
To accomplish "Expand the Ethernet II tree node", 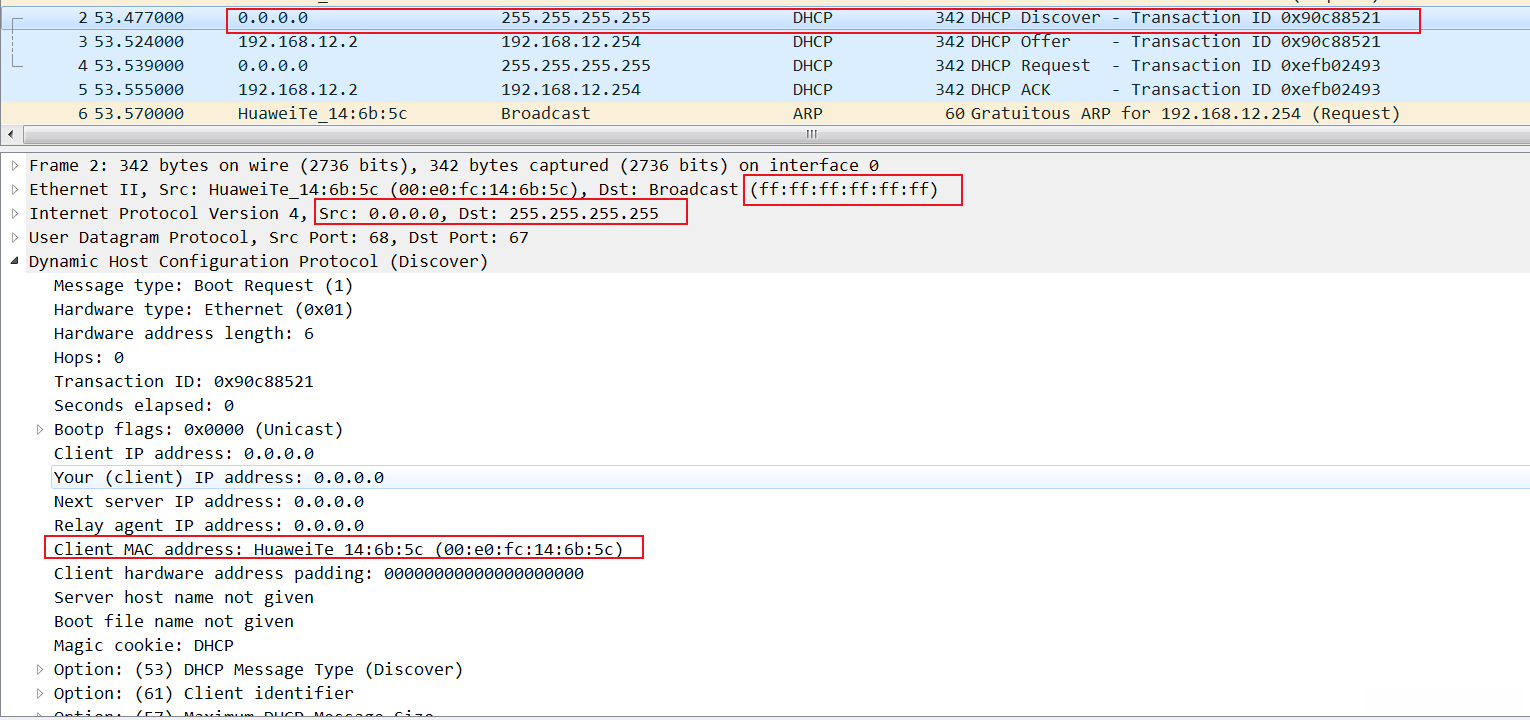I will click(15, 189).
